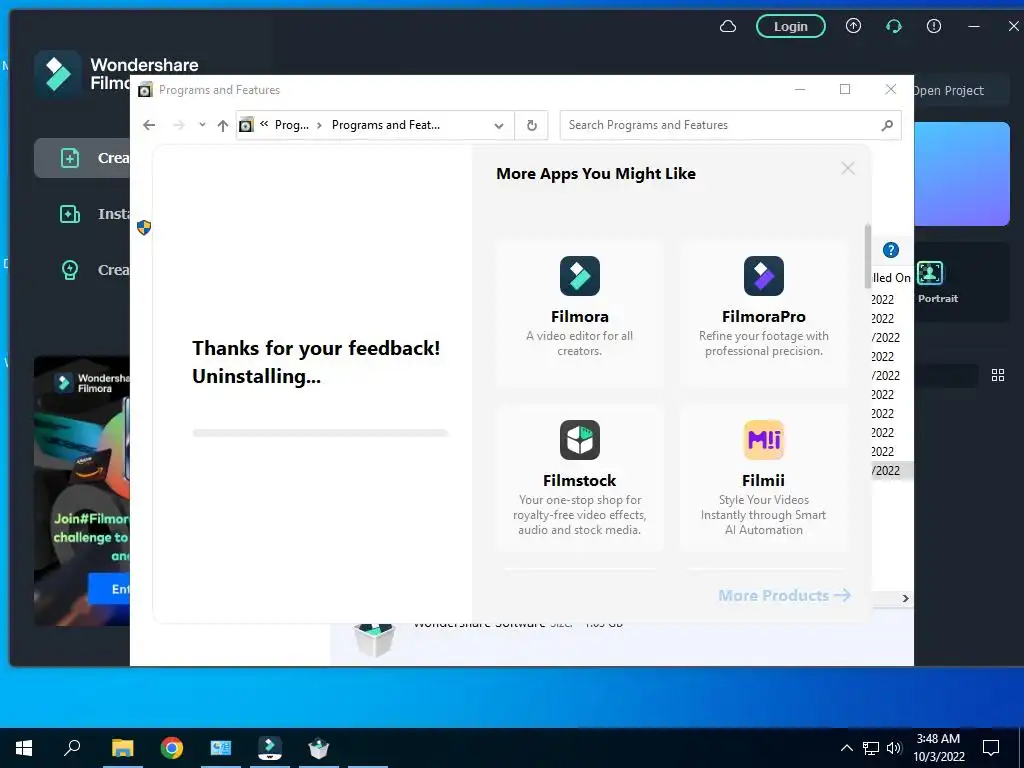1024x768 pixels.
Task: Click the 'lled On' column header
Action: pyautogui.click(x=892, y=278)
